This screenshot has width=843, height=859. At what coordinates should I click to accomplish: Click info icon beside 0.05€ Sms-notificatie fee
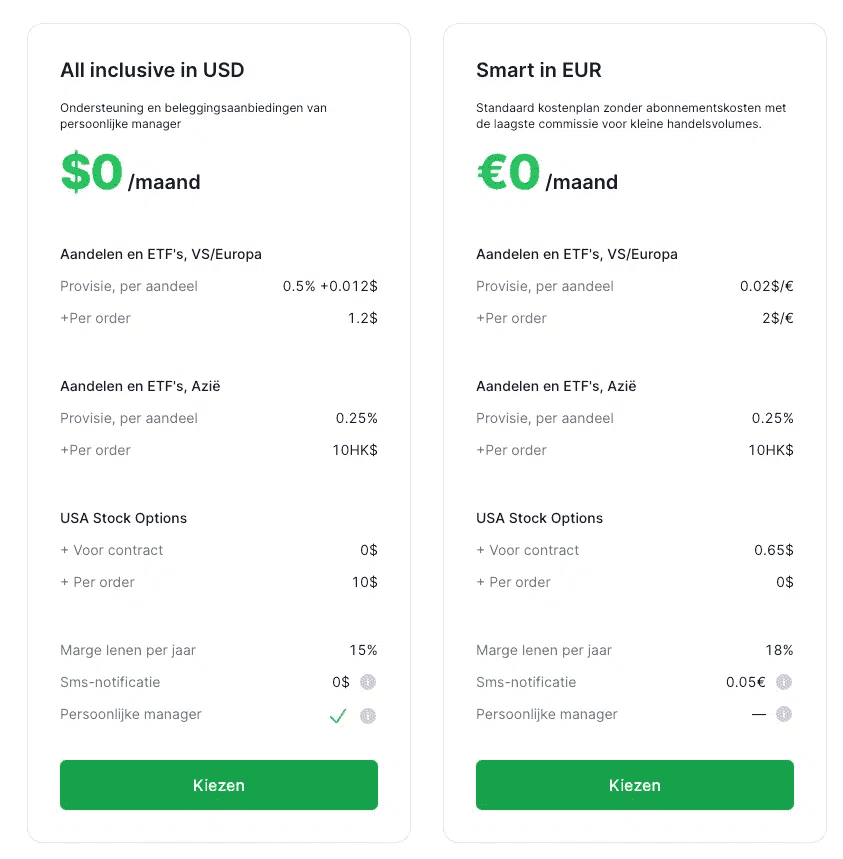coord(784,683)
